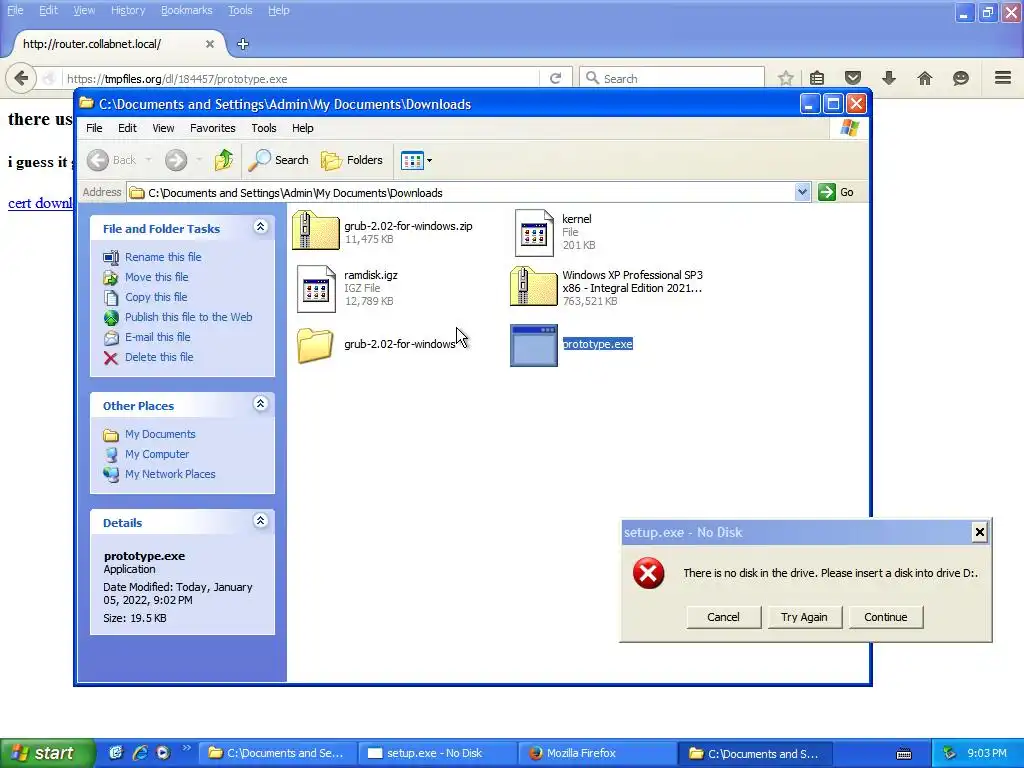Reload the page in Firefox
The height and width of the screenshot is (768, 1024).
(555, 78)
